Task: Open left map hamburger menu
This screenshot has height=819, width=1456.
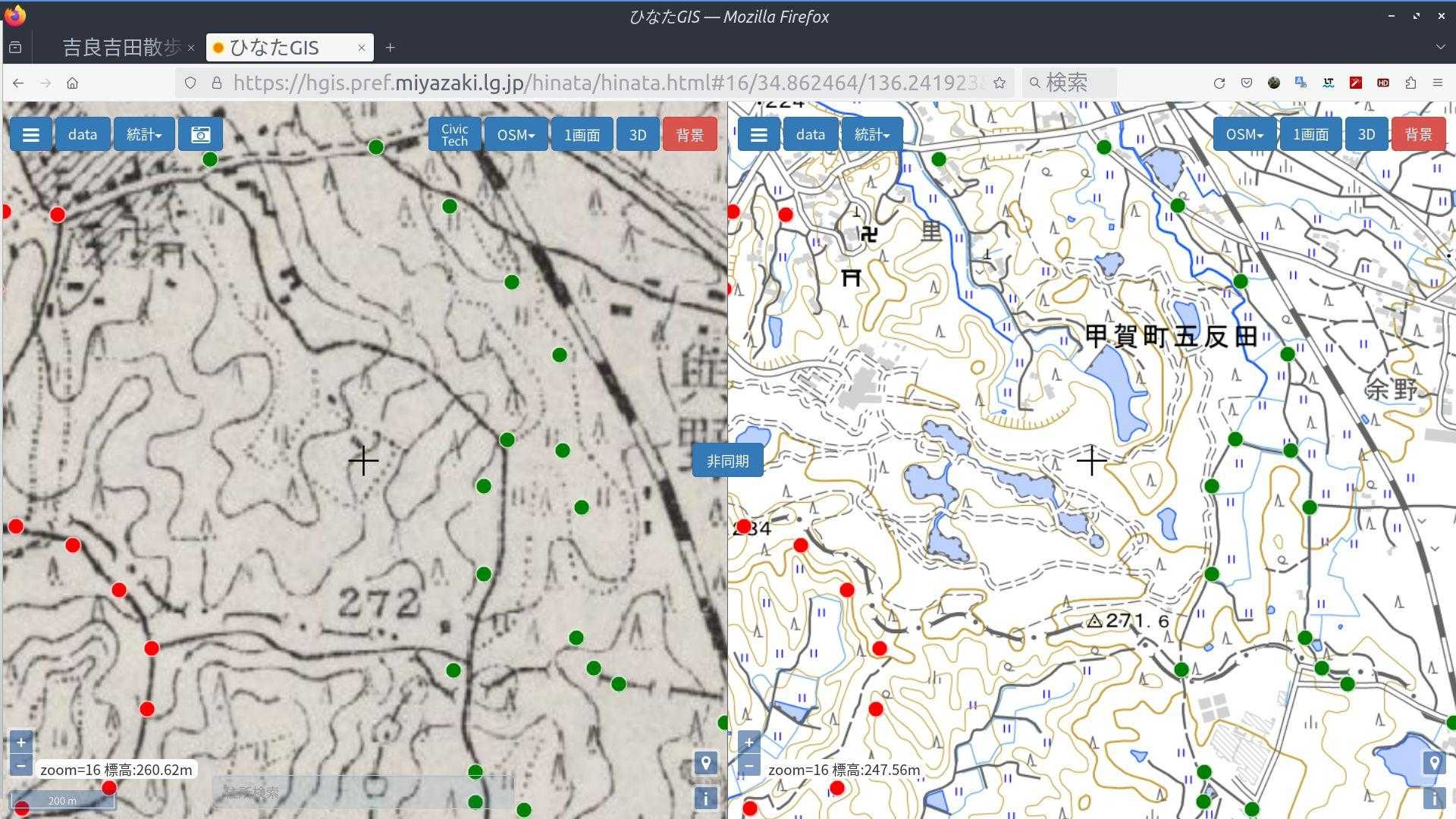Action: point(30,135)
